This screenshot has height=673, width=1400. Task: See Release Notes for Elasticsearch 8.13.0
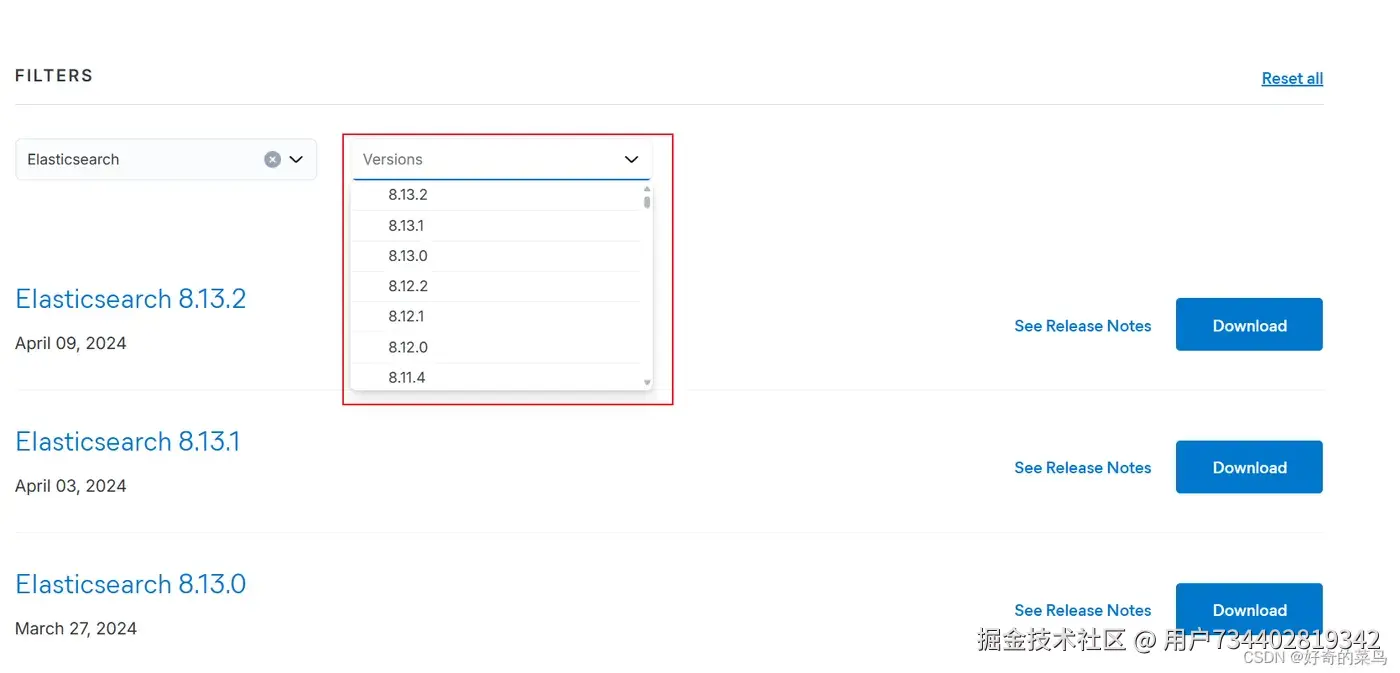click(1083, 610)
